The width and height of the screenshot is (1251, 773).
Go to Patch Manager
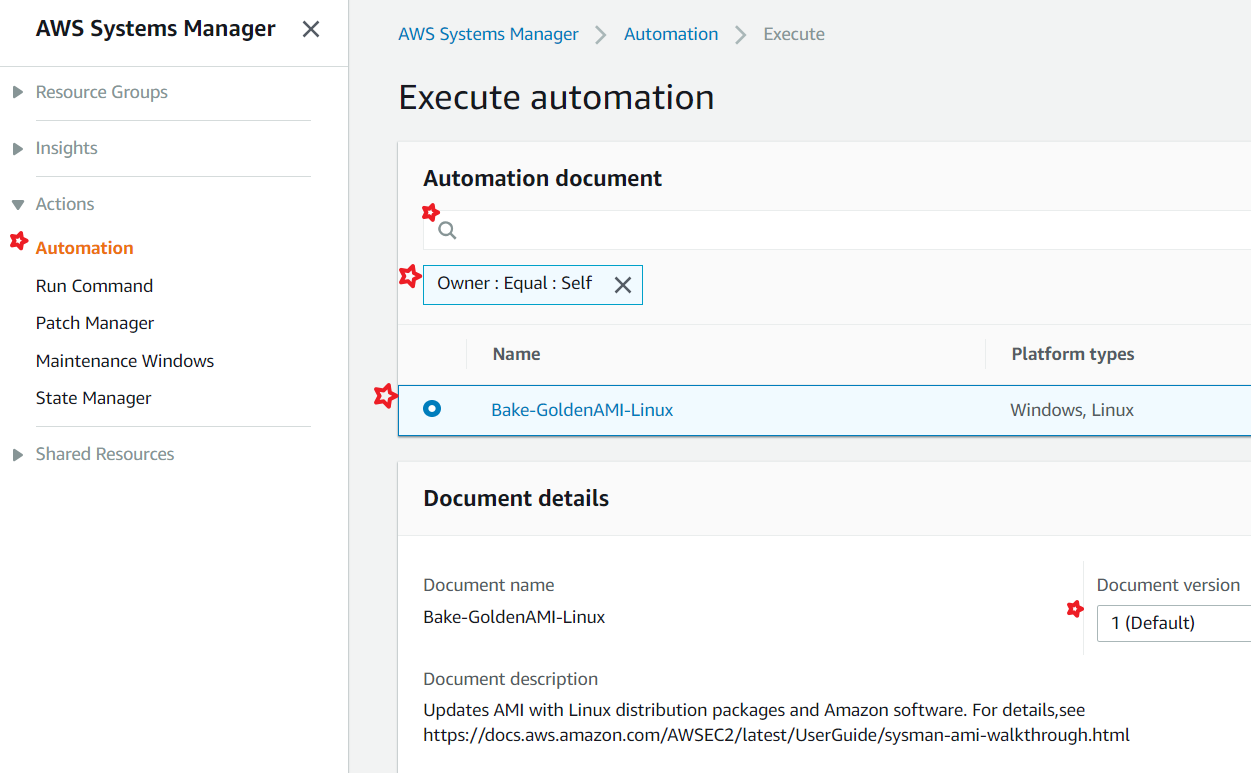[x=95, y=323]
